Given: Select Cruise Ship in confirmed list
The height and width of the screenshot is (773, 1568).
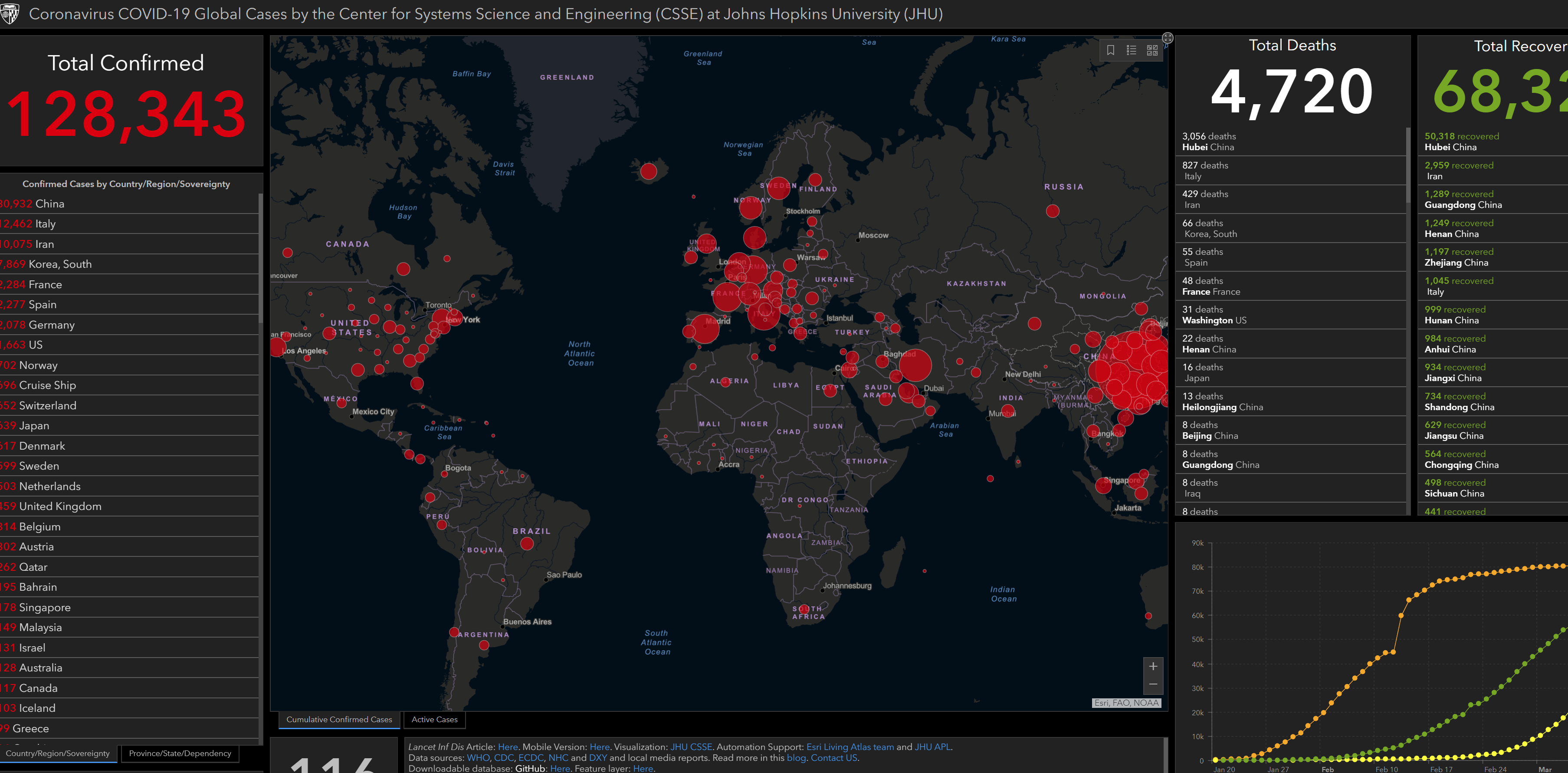Looking at the screenshot, I should [129, 385].
